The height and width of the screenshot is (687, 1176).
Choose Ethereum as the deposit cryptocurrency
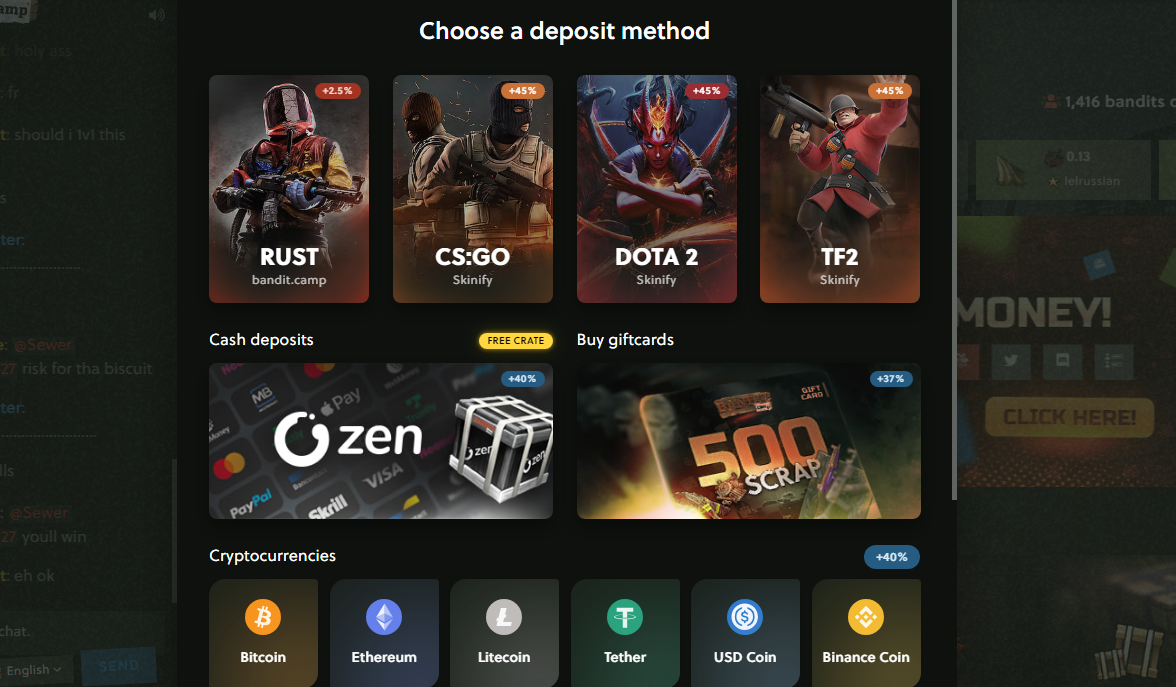384,633
